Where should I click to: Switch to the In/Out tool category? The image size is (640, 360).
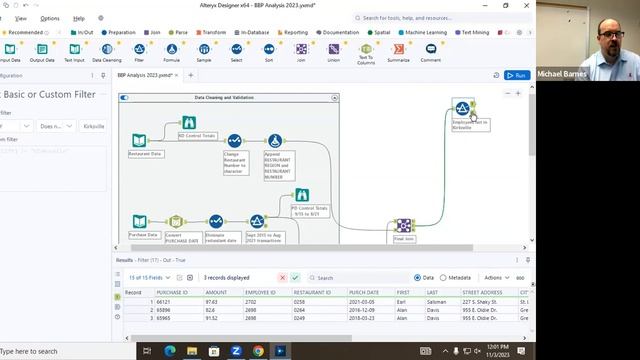pos(82,32)
